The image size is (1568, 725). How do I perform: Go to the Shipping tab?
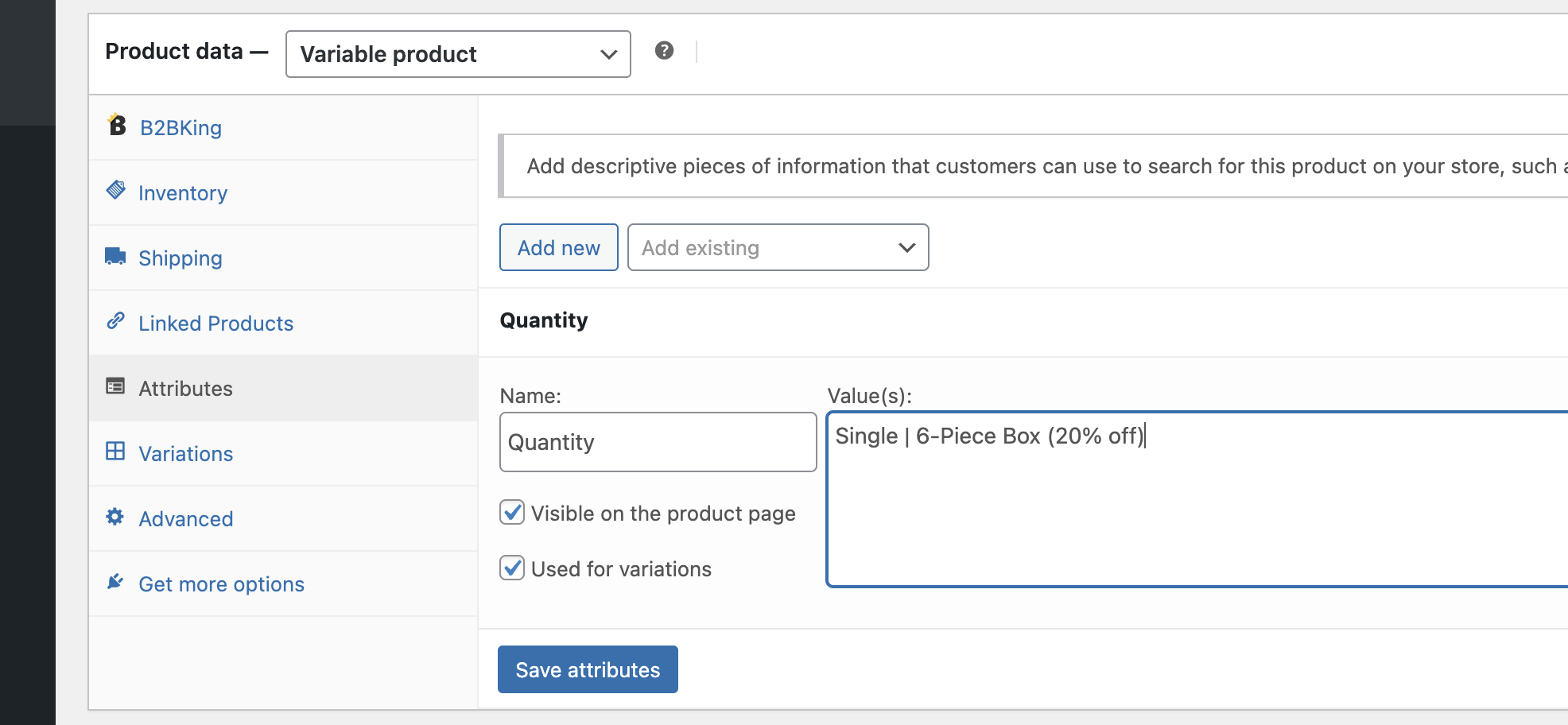pyautogui.click(x=283, y=258)
